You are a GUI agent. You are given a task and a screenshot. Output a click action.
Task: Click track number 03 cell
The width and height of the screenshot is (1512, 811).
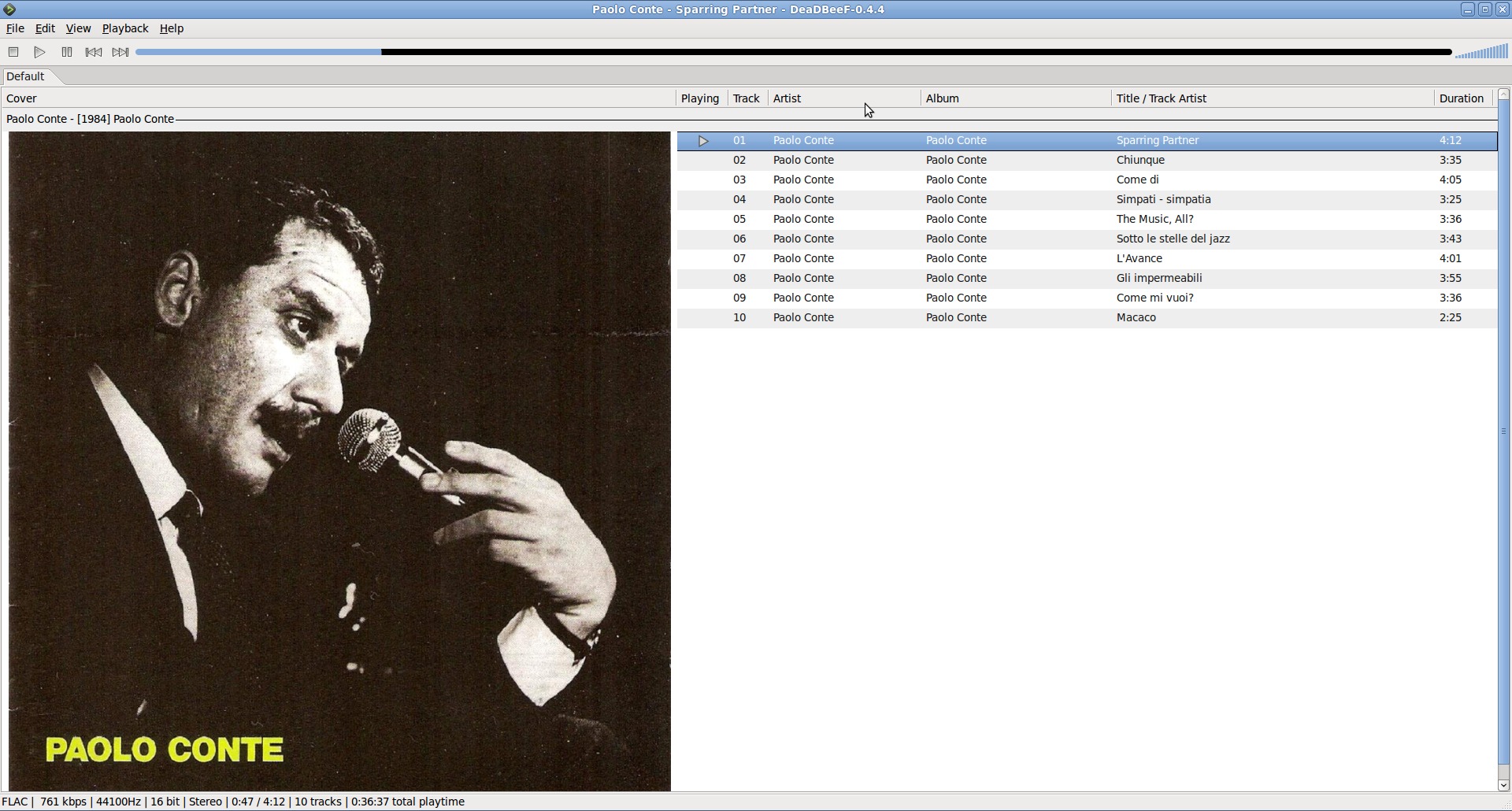pos(739,180)
